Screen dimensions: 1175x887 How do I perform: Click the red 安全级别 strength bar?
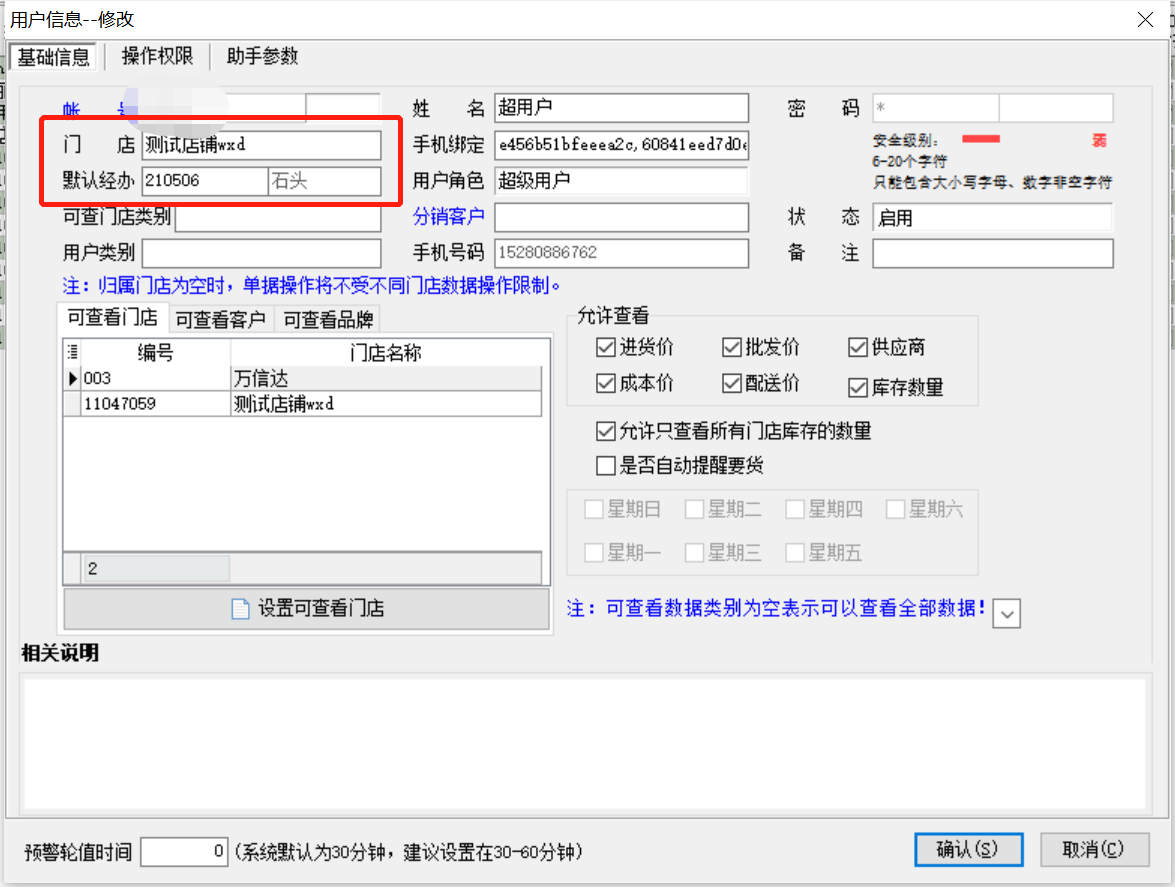981,139
